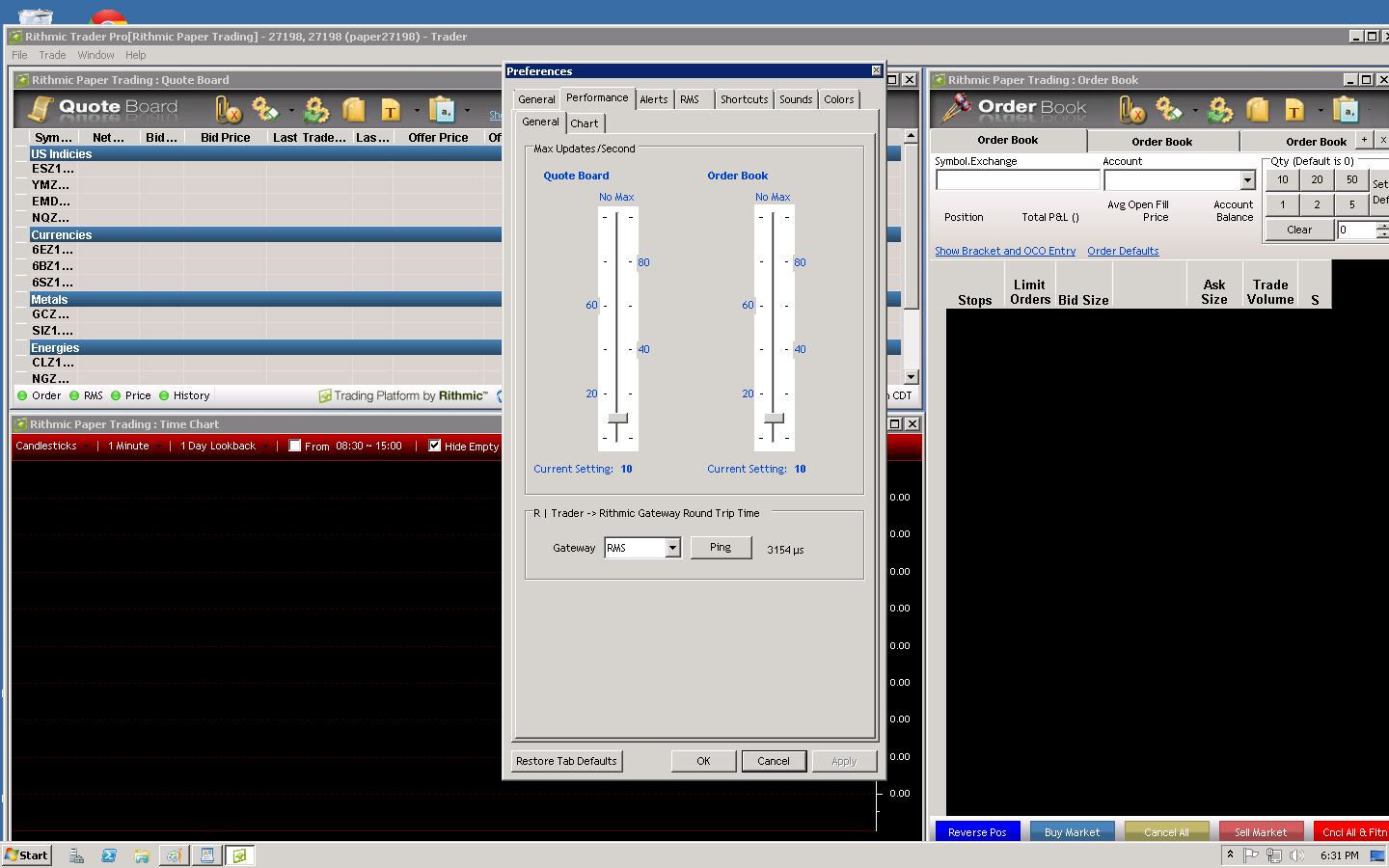Click the Symbol.Exchange input field
This screenshot has width=1389, height=868.
click(1018, 180)
